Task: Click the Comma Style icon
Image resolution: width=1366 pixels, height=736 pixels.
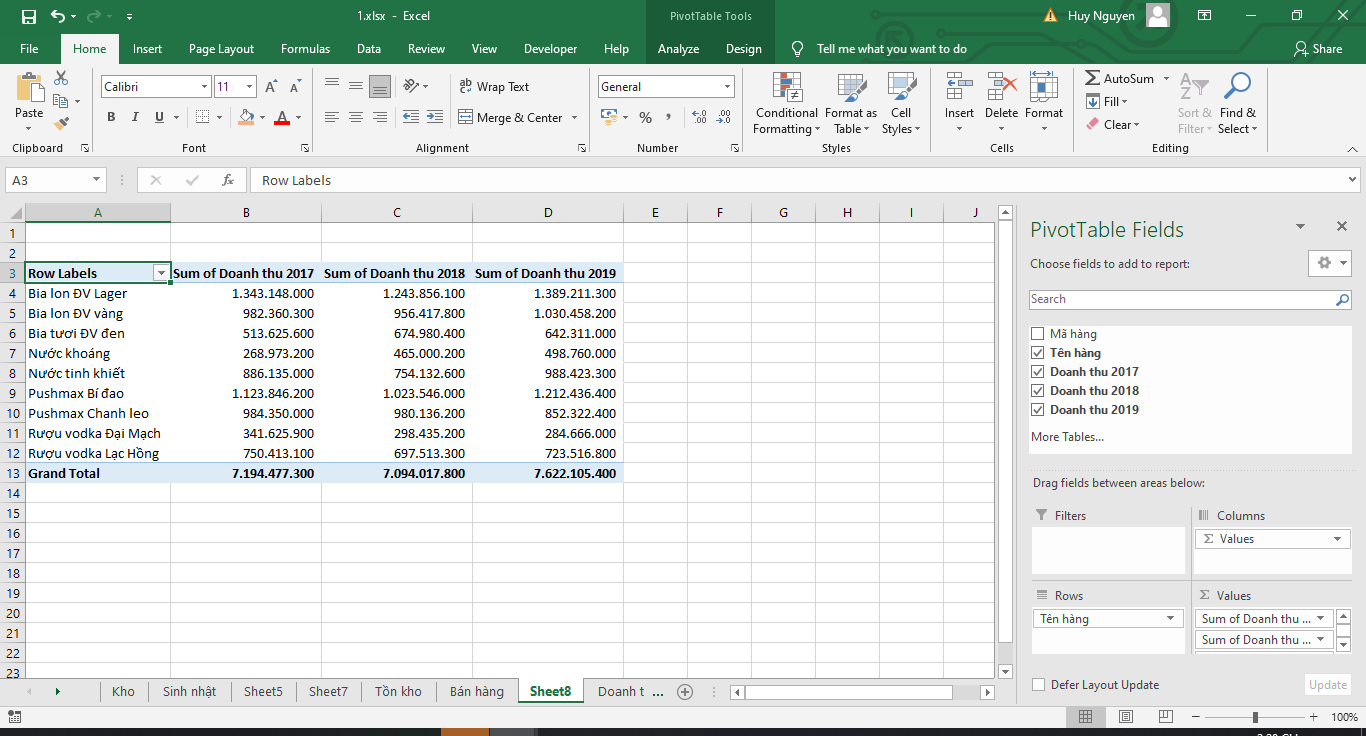Action: 669,117
